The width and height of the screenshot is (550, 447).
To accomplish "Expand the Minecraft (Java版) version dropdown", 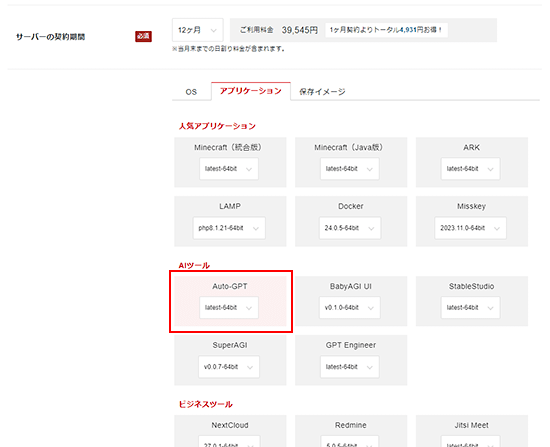I will tap(349, 169).
